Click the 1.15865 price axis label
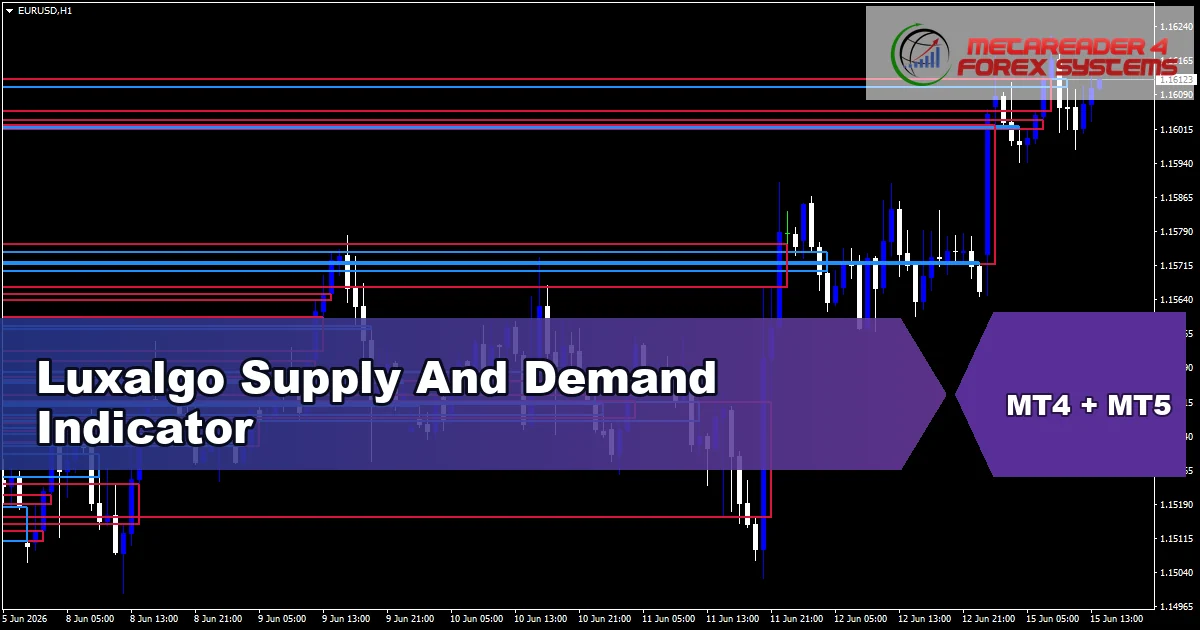This screenshot has width=1200, height=630. tap(1175, 198)
